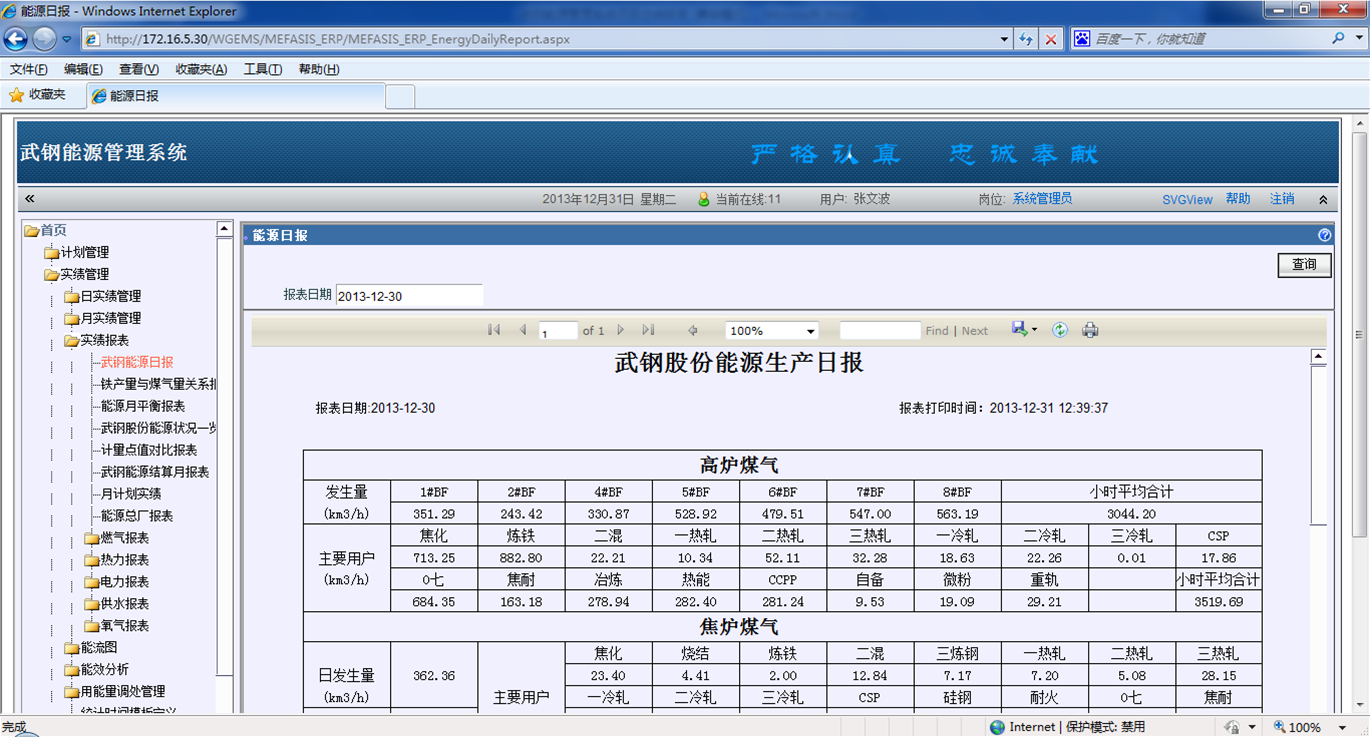1370x737 pixels.
Task: Select the 能源日报 browser tab
Action: (235, 96)
